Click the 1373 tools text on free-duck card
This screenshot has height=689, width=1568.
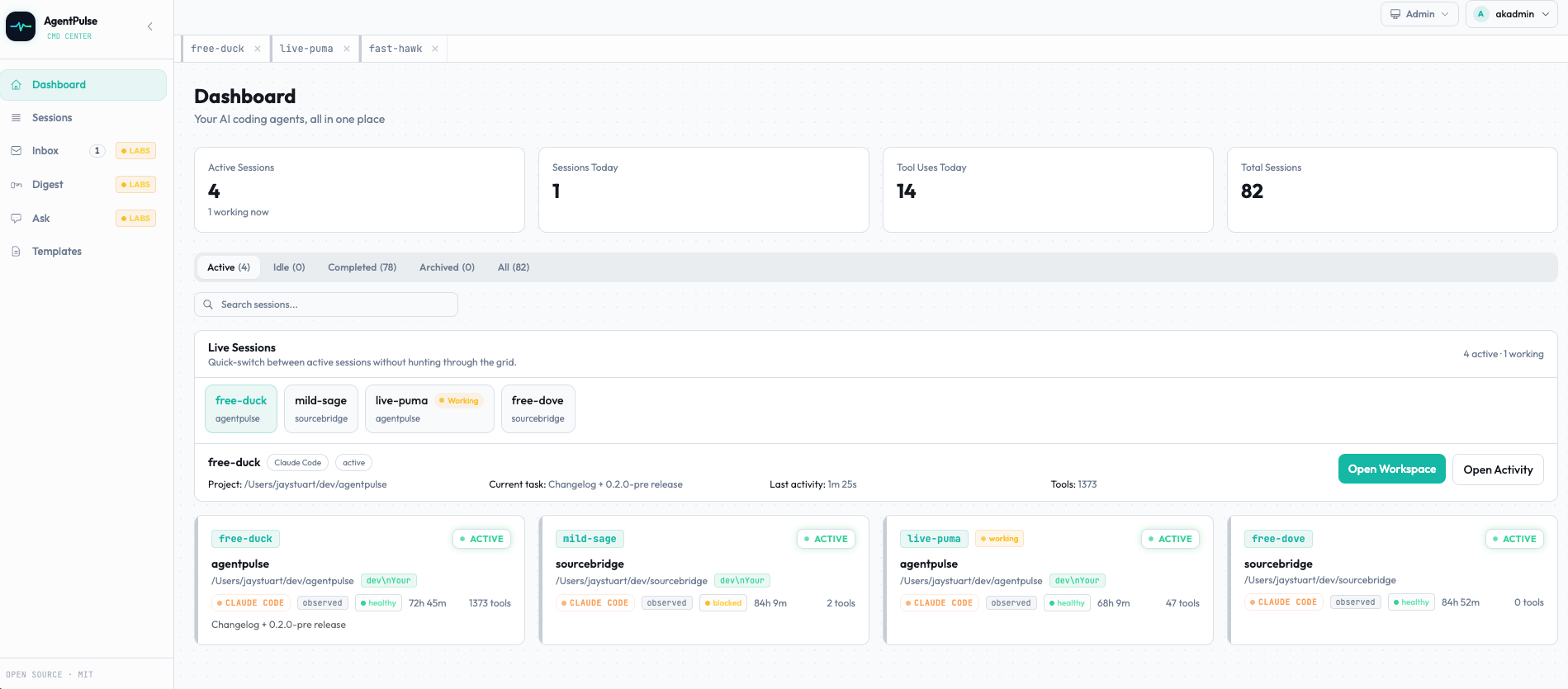(490, 603)
